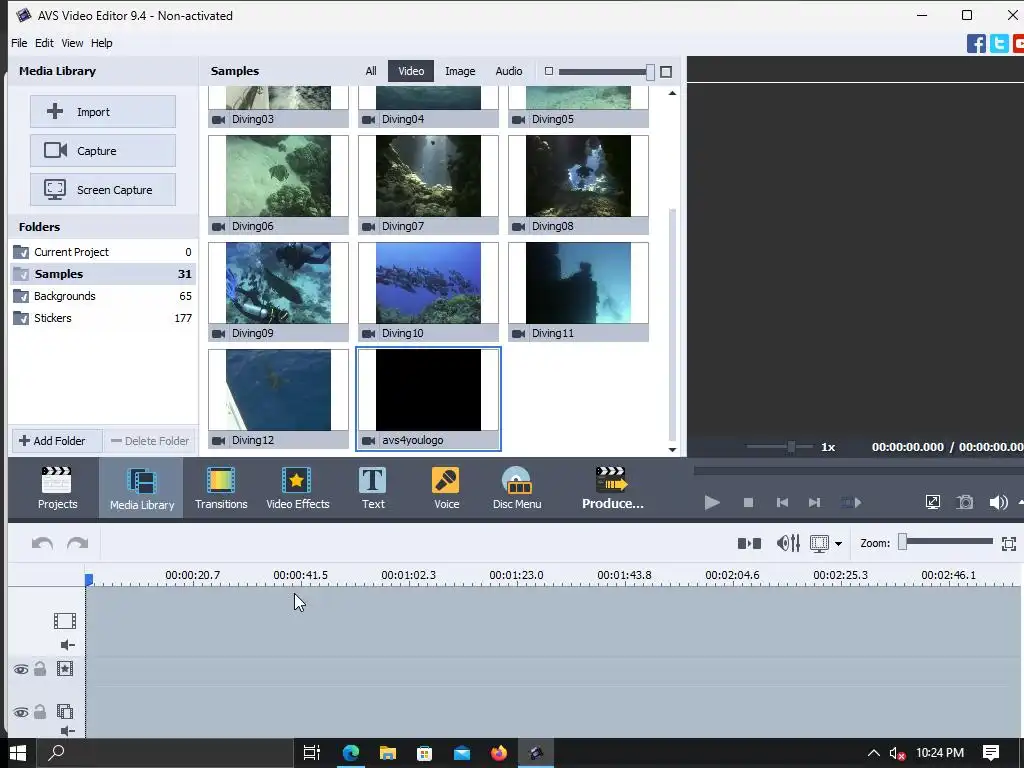
Task: Open the Transitions panel
Action: [x=221, y=488]
